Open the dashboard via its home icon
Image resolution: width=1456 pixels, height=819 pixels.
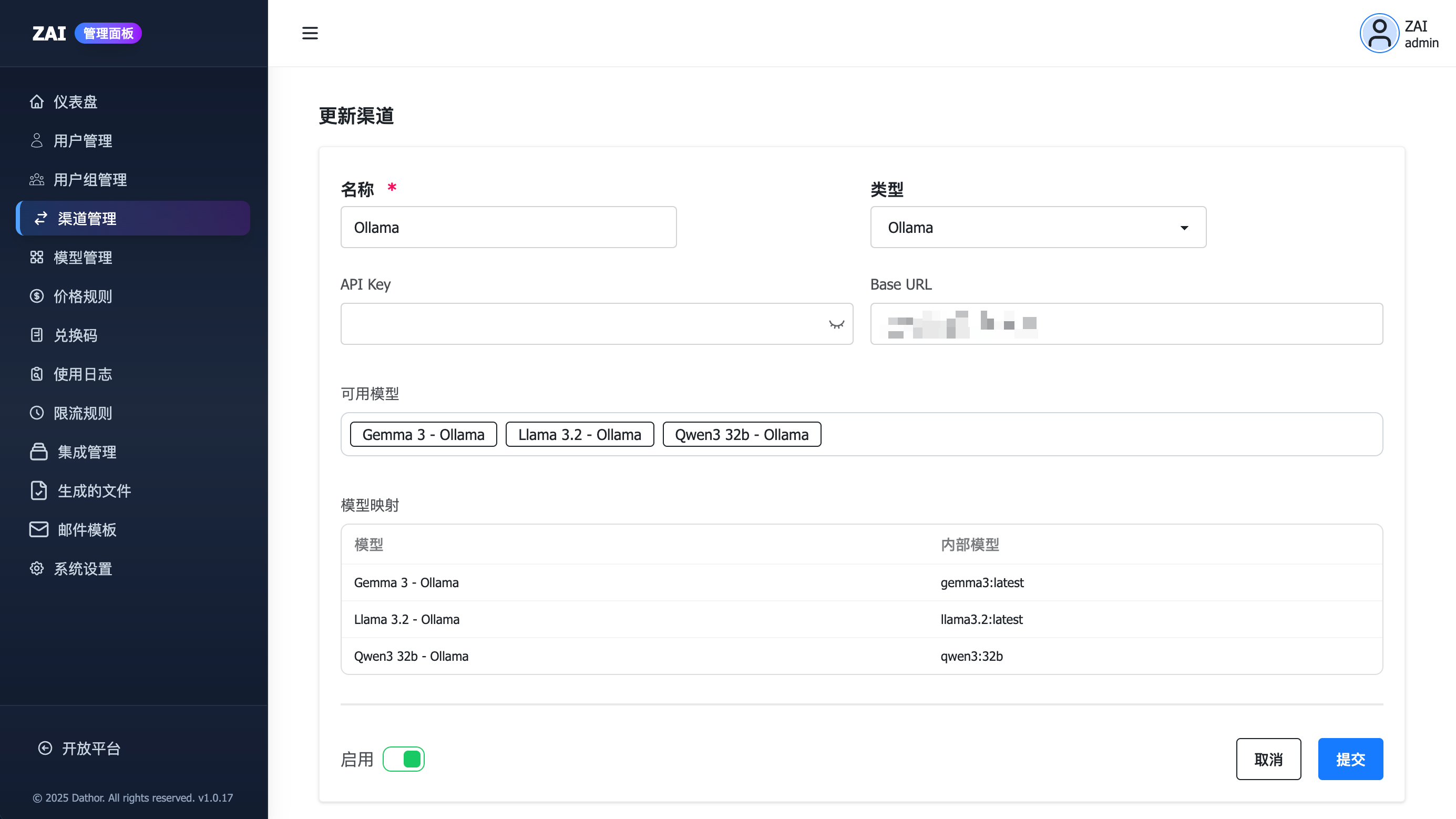click(x=37, y=102)
